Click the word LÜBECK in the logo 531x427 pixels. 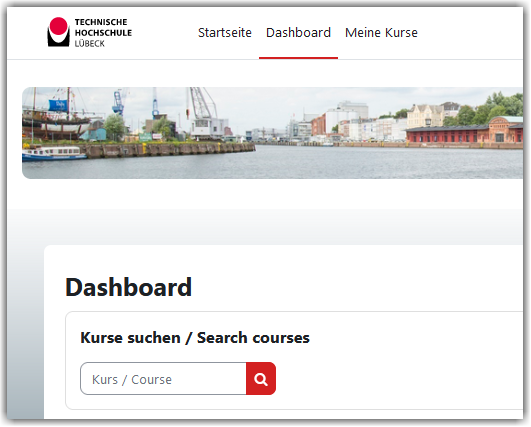tap(90, 44)
